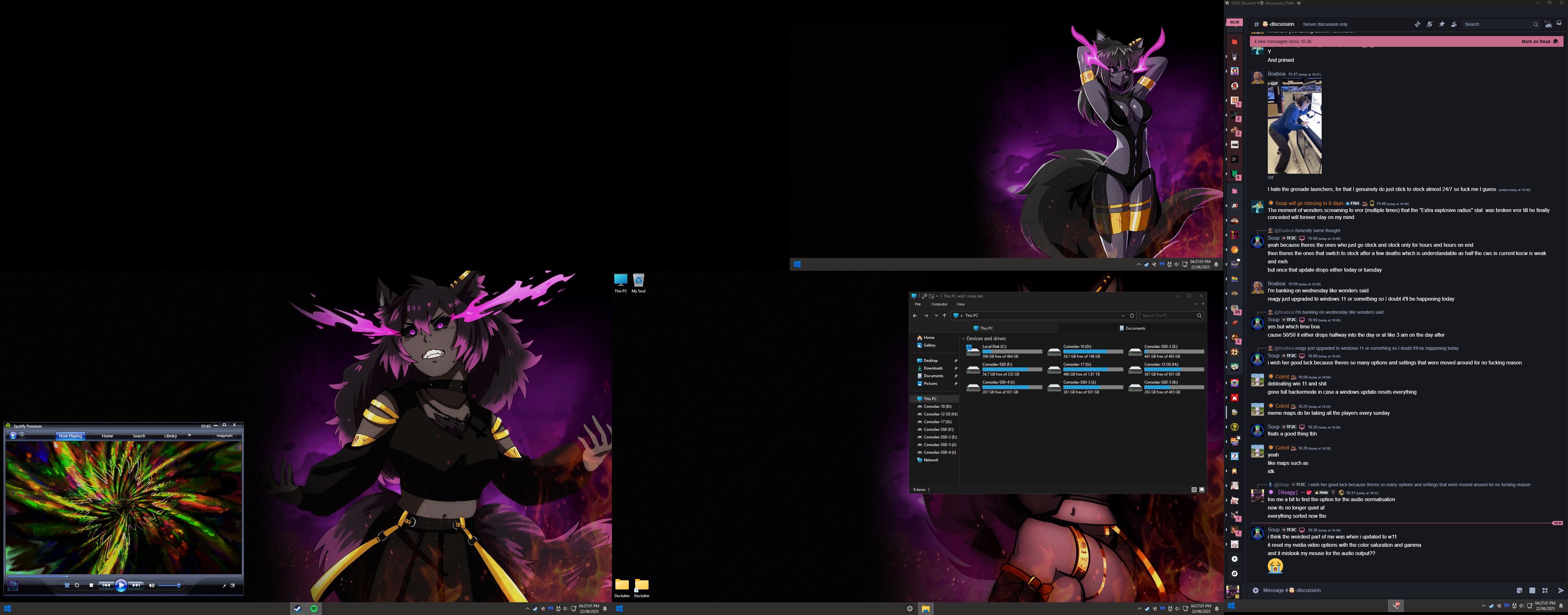Open the Discord attachment plus button

[1256, 591]
